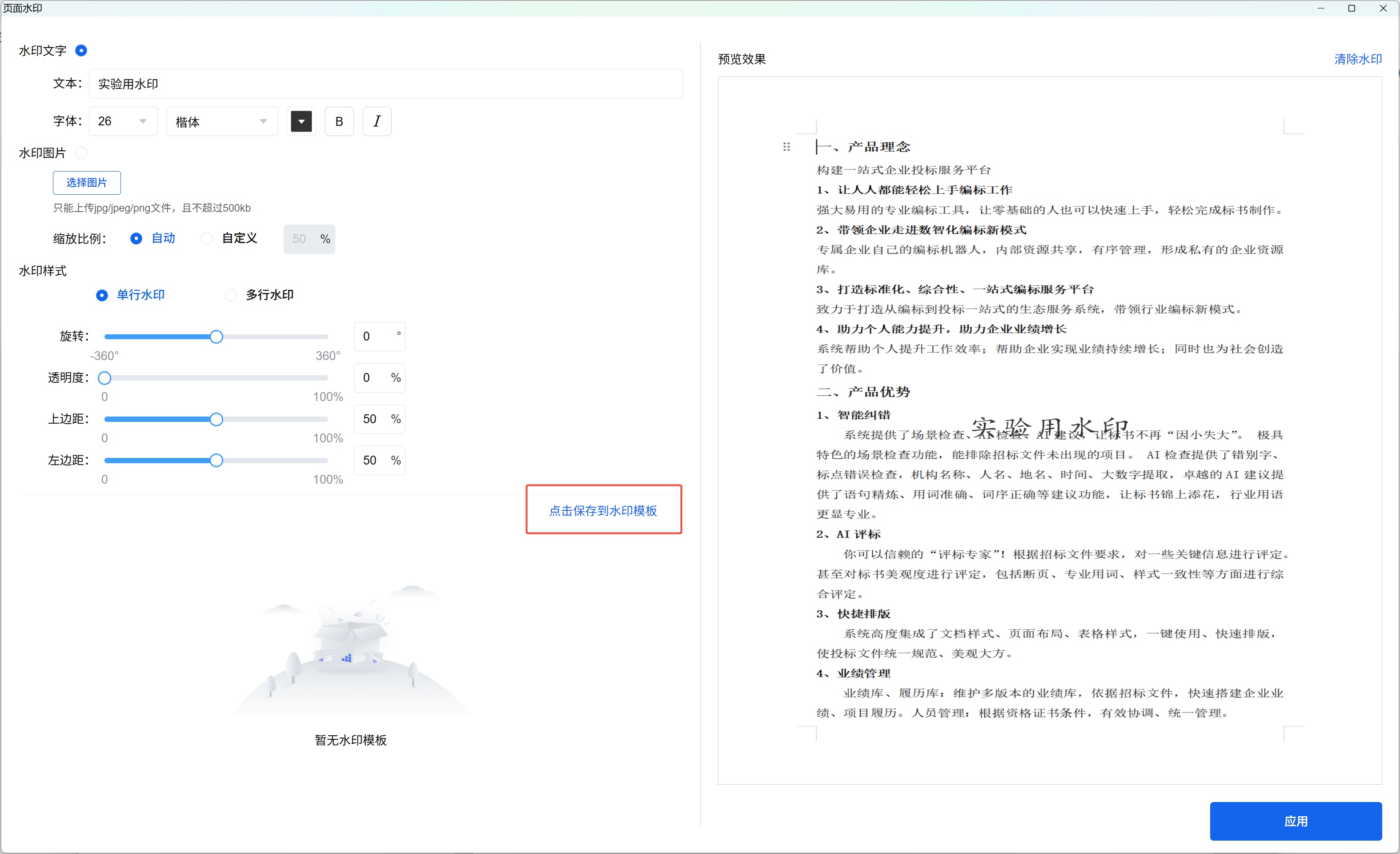Select the 水印图片 radio option
The width and height of the screenshot is (1400, 854).
[x=81, y=152]
